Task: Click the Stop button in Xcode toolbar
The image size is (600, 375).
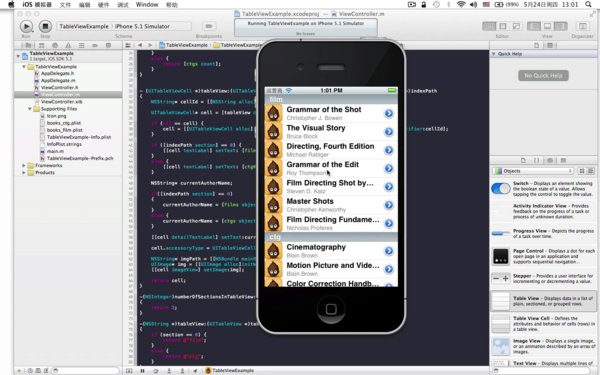Action: [45, 26]
